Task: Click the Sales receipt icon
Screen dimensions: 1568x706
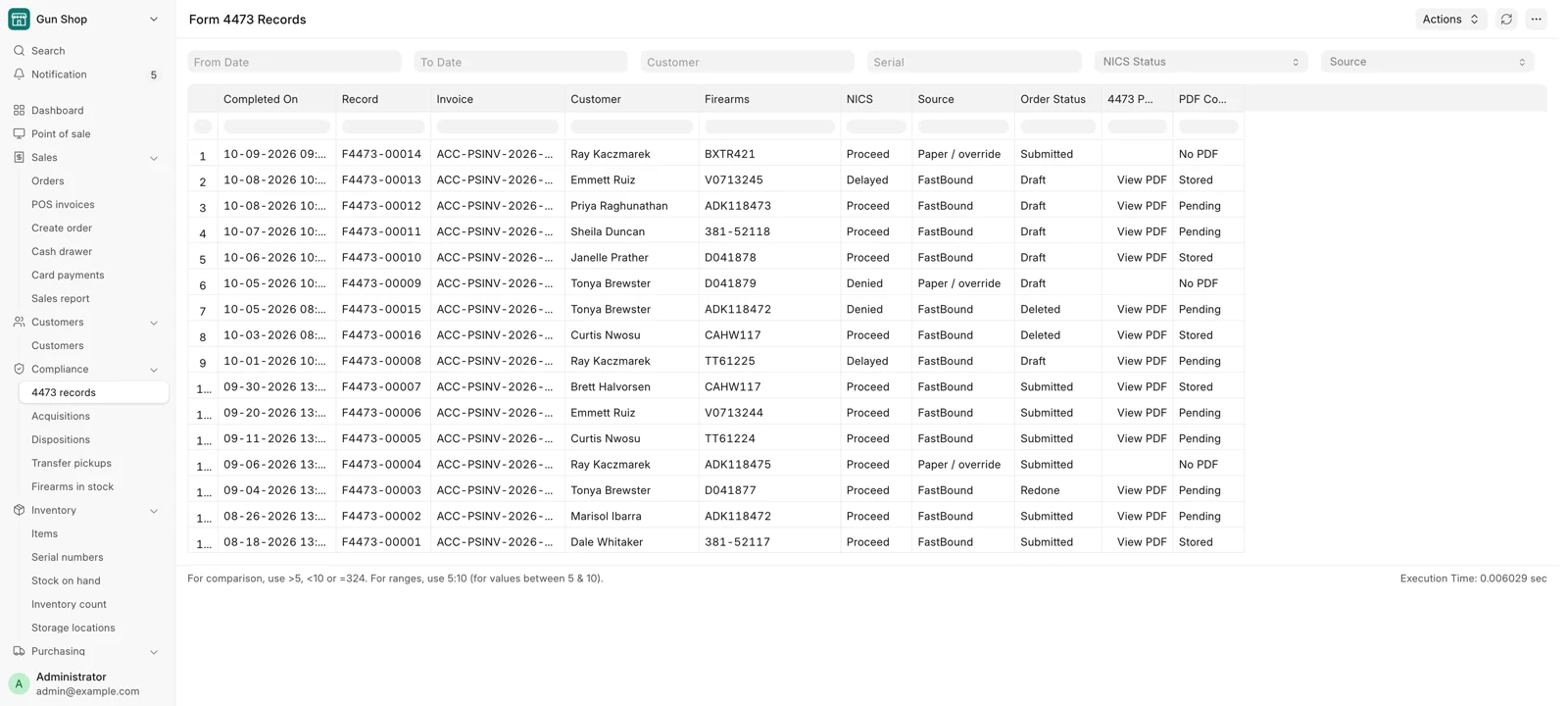Action: (x=19, y=157)
